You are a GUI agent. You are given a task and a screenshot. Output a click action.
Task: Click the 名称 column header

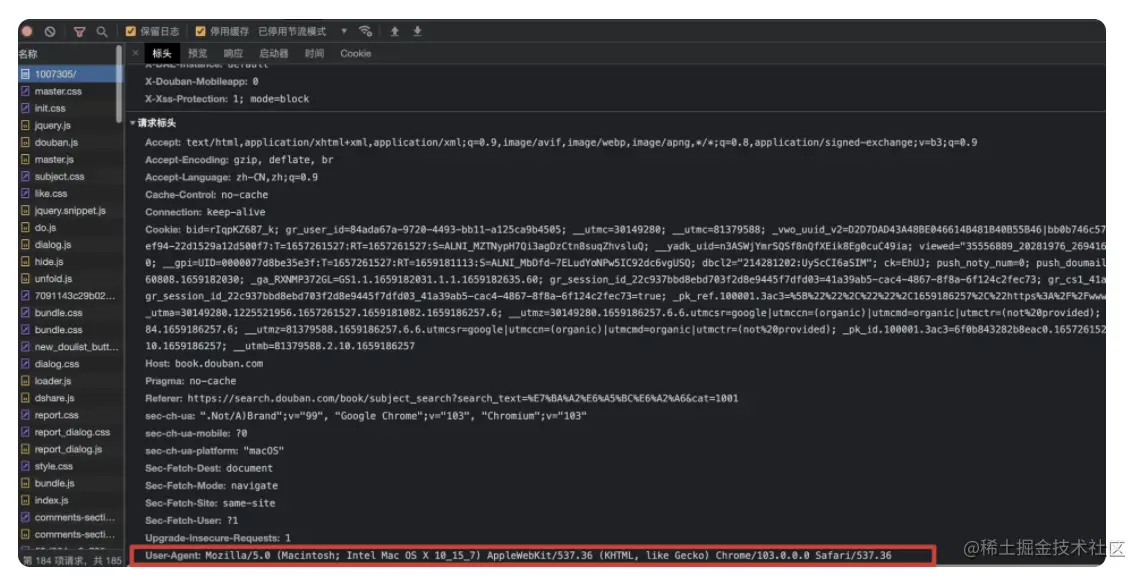28,54
